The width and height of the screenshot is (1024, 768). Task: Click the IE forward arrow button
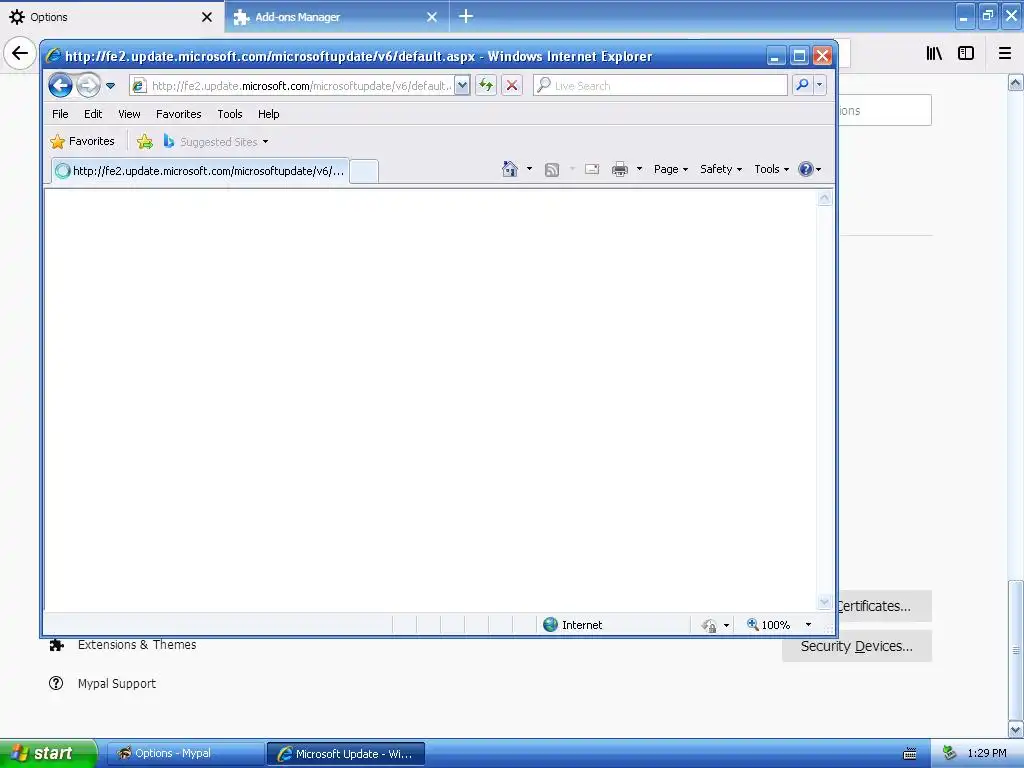pyautogui.click(x=88, y=86)
